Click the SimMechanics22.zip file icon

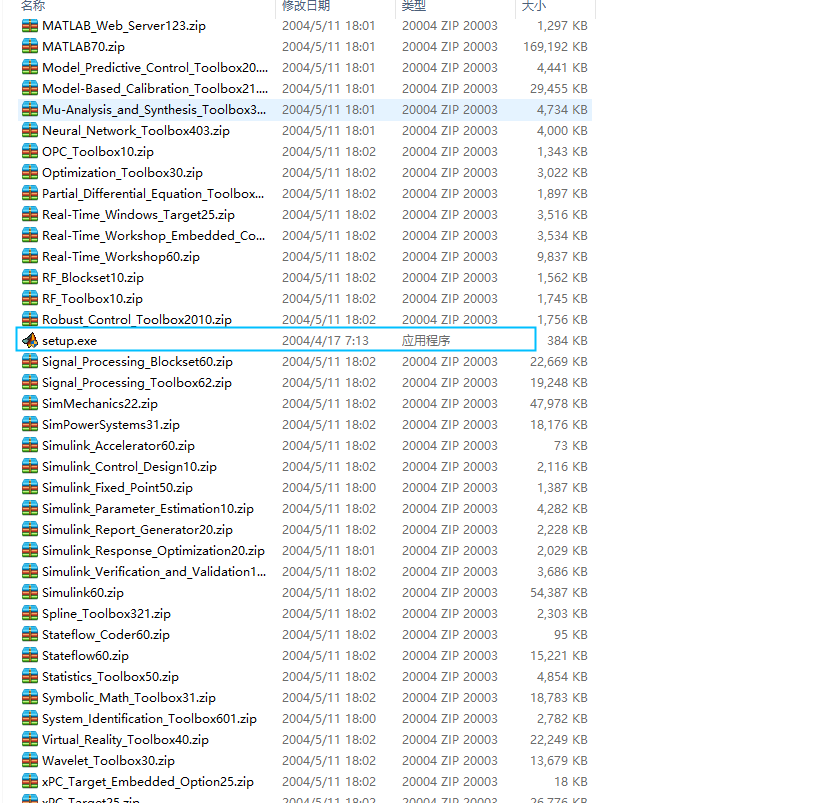pyautogui.click(x=30, y=404)
